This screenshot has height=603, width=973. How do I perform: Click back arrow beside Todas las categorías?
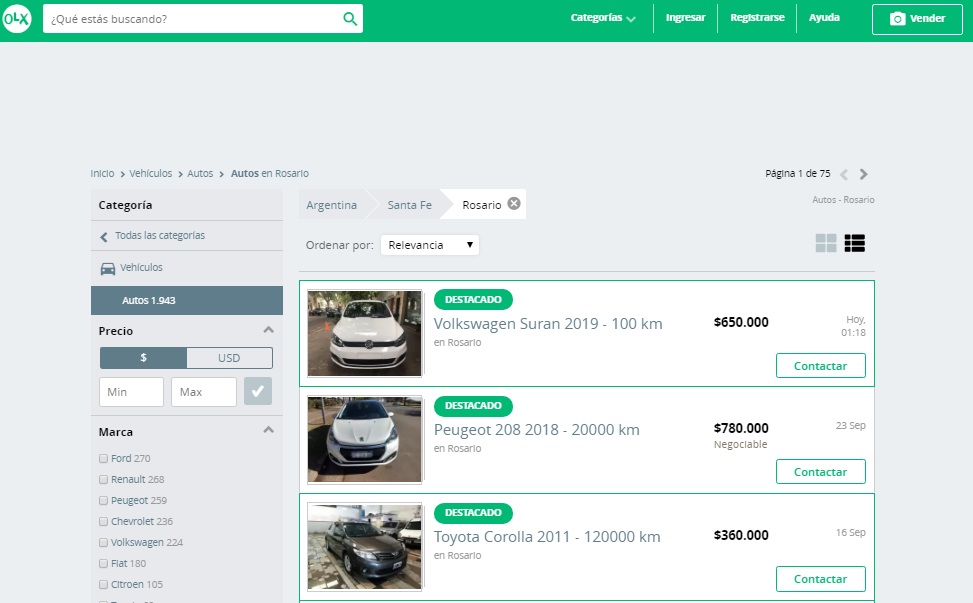[104, 236]
